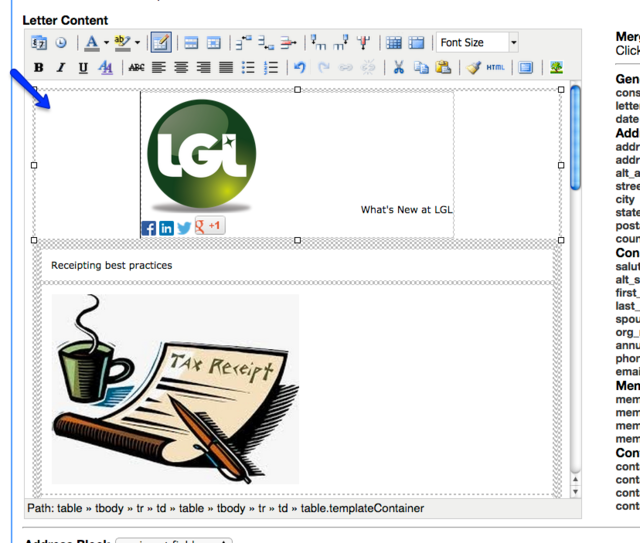Place cursor in "What's New at LGL" text
The height and width of the screenshot is (543, 640).
(407, 210)
